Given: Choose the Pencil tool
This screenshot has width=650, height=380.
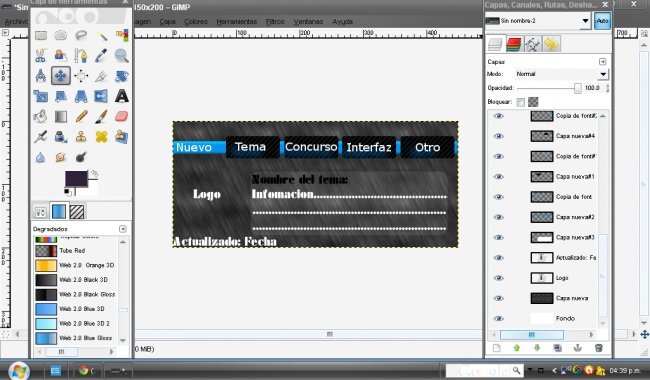Looking at the screenshot, I should coord(81,116).
